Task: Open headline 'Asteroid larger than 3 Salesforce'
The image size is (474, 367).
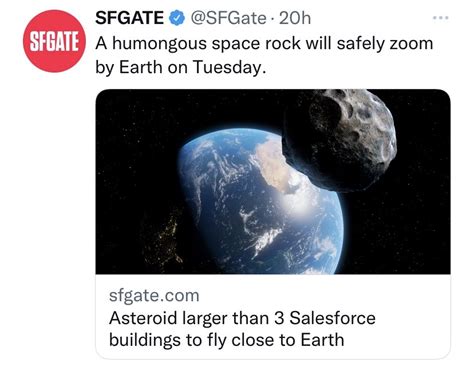Action: pyautogui.click(x=242, y=318)
